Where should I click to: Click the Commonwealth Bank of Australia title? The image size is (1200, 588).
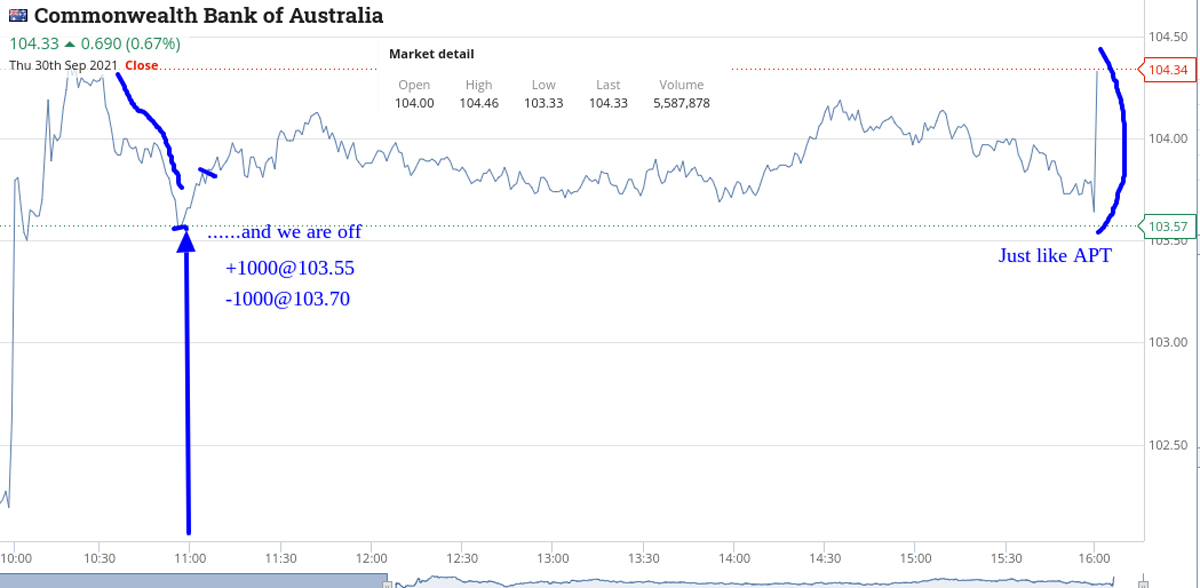click(x=209, y=16)
